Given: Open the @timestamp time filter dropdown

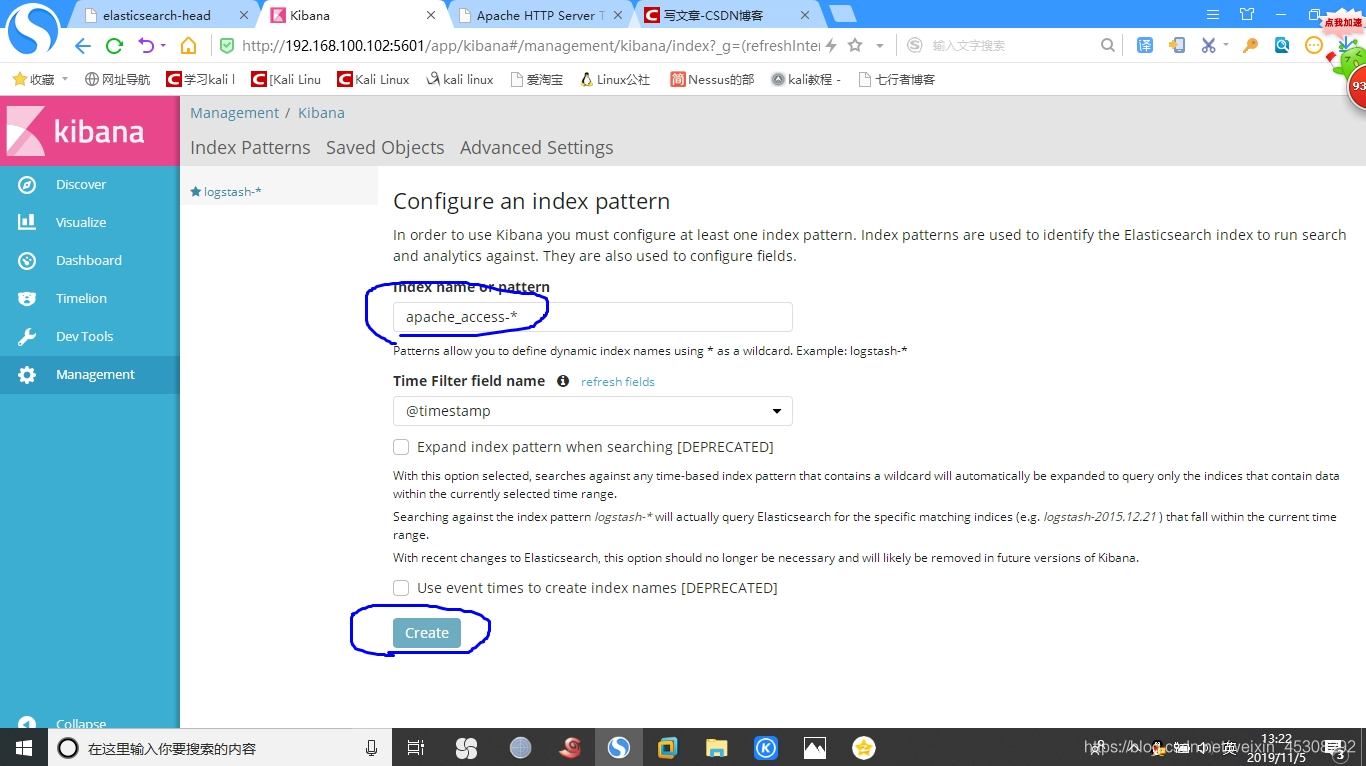Looking at the screenshot, I should [x=593, y=411].
